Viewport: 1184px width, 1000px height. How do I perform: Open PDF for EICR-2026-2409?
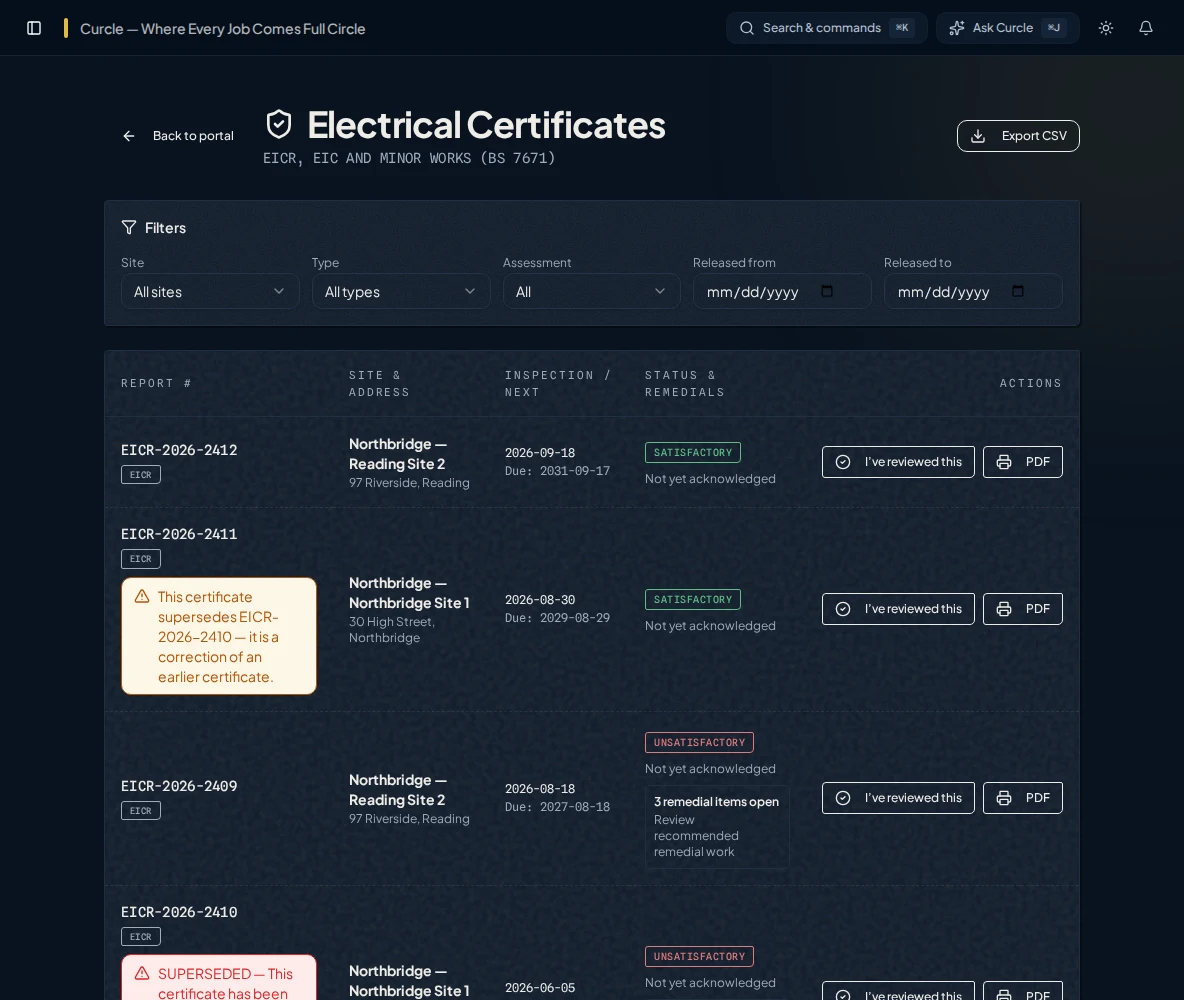(1022, 798)
